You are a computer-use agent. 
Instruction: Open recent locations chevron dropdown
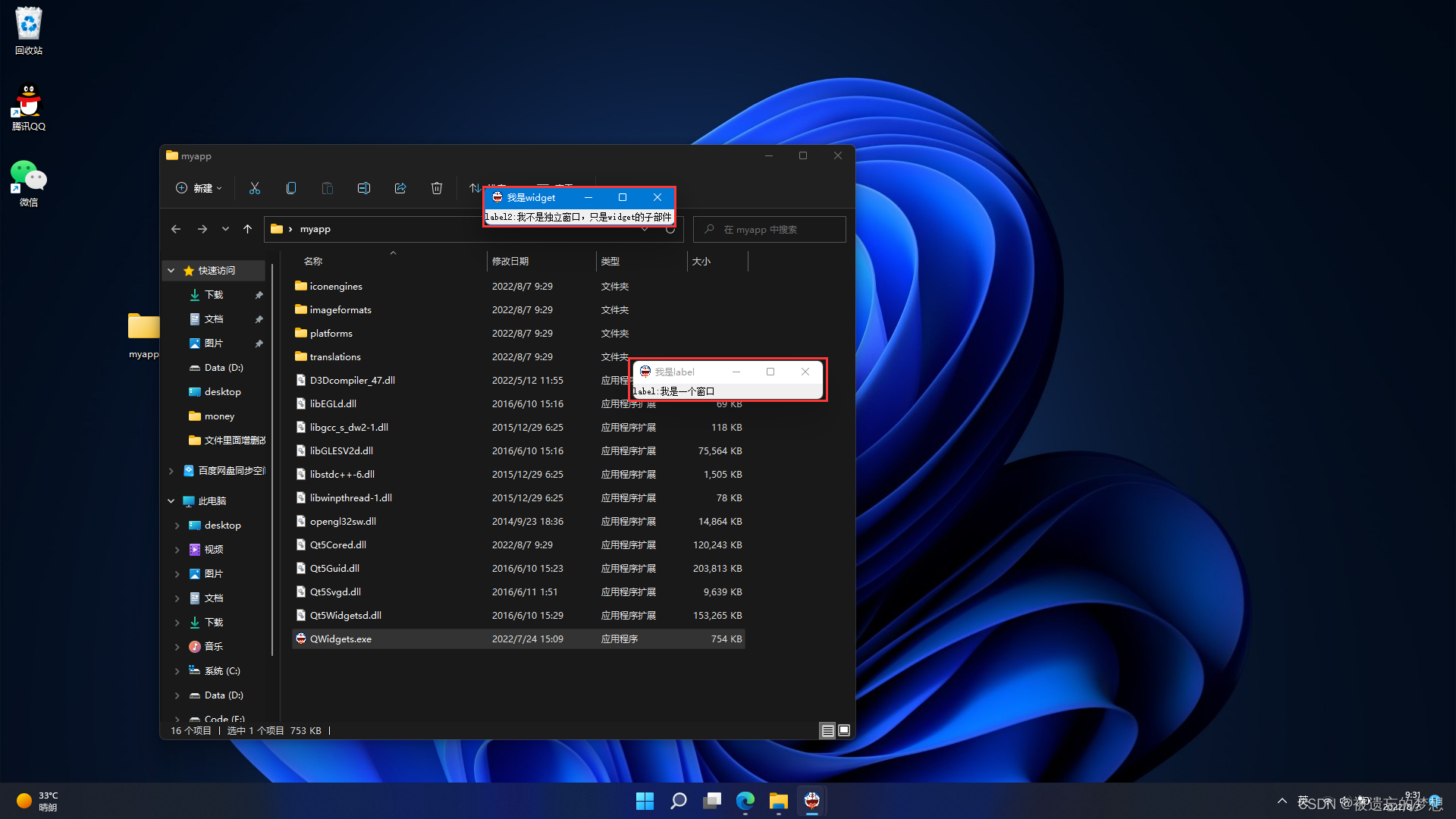coord(225,229)
